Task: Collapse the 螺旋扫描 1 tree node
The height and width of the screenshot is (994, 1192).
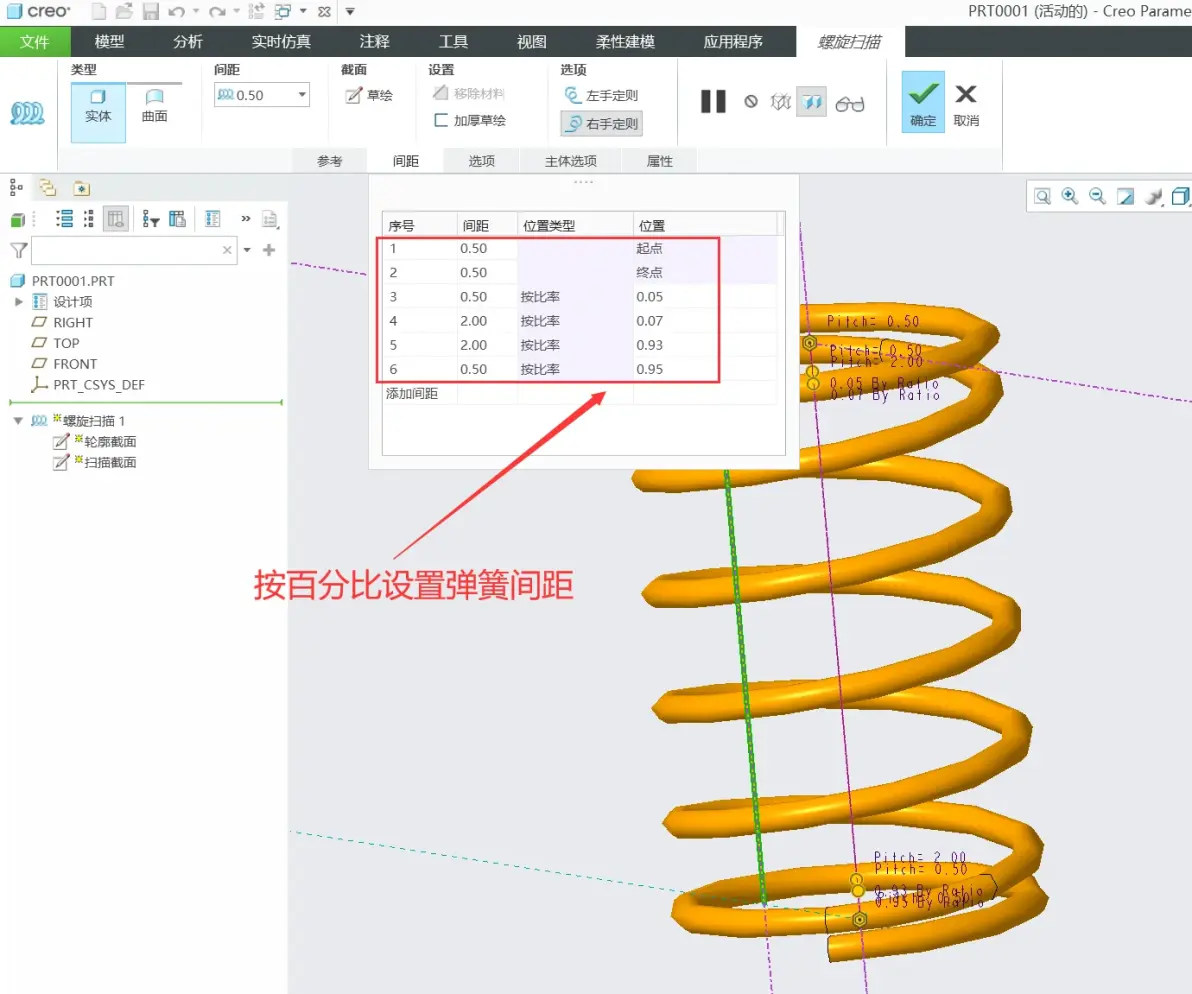Action: (17, 420)
